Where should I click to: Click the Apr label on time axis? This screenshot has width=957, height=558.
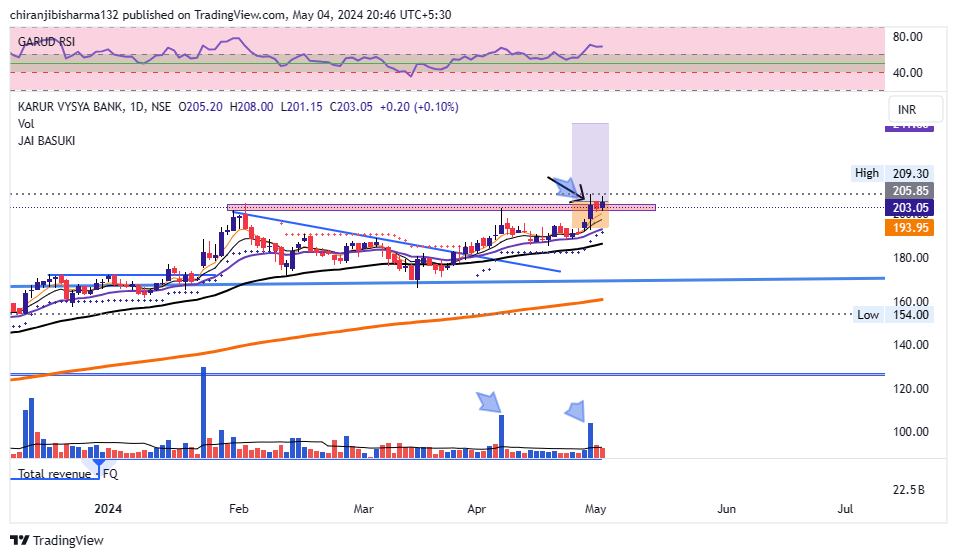pos(477,509)
